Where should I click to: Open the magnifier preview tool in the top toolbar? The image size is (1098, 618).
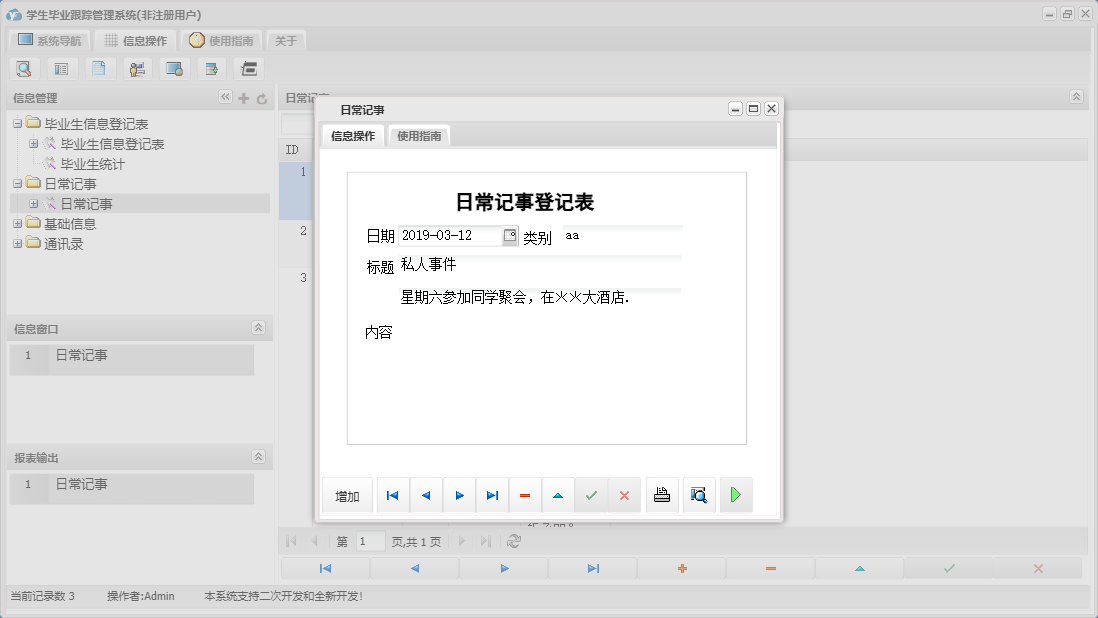click(24, 68)
